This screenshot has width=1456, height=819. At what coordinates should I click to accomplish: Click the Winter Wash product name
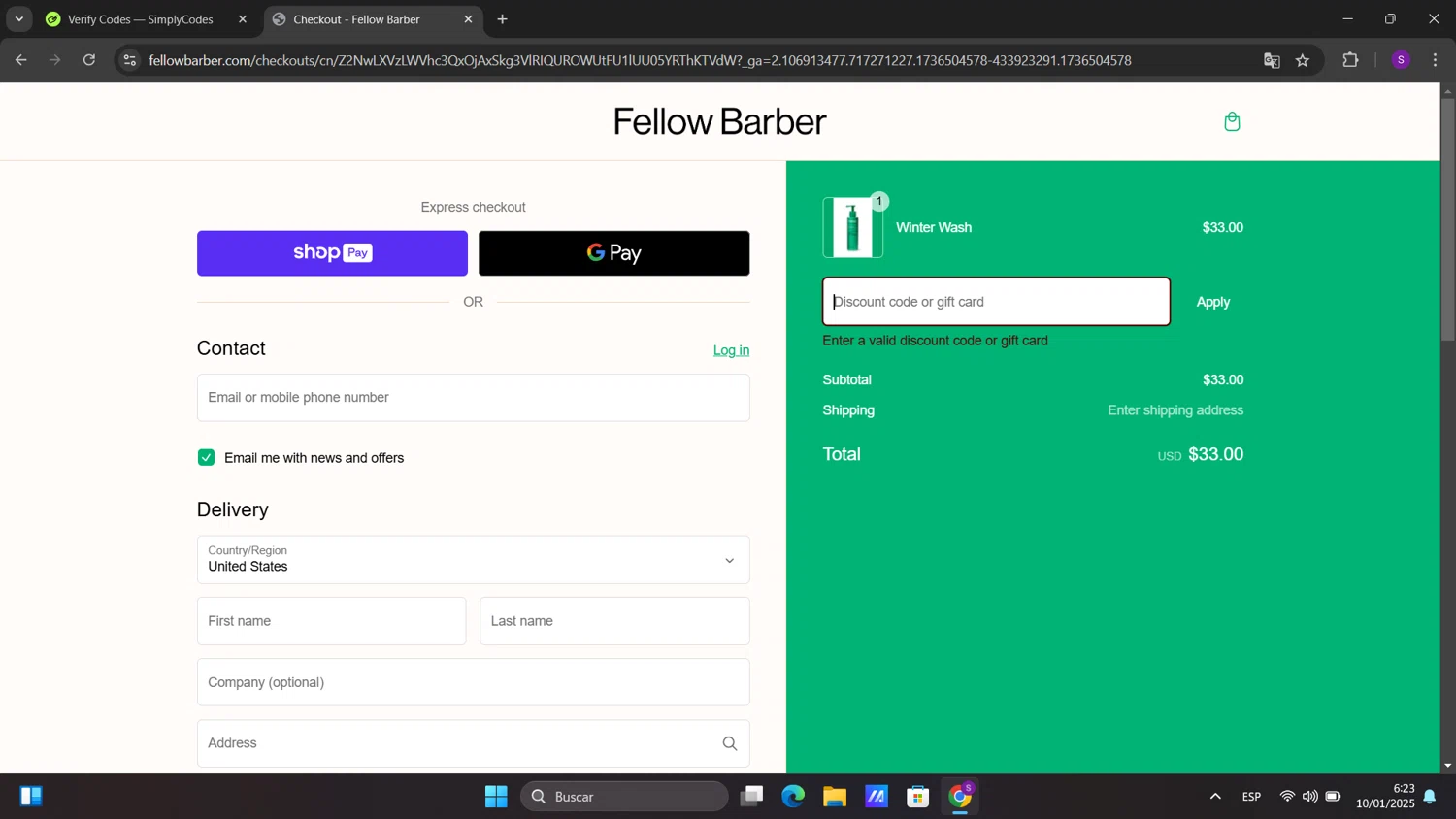934,228
